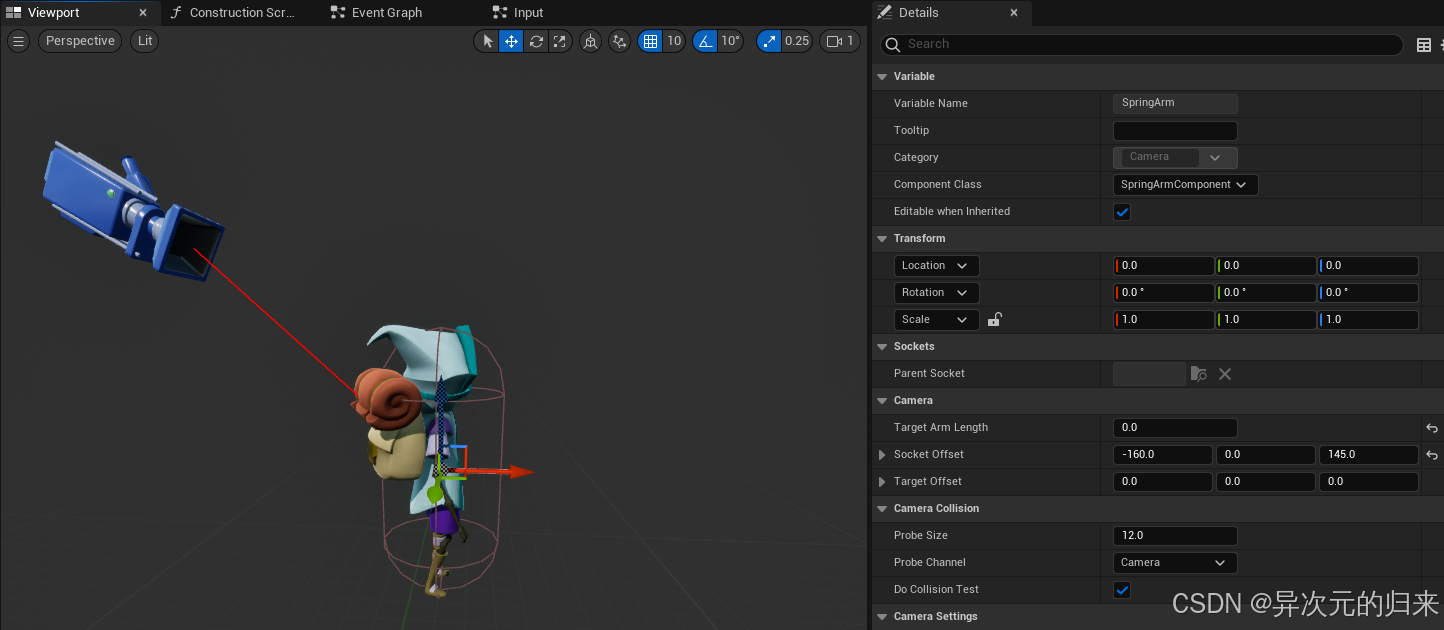Click the Location X value field
The width and height of the screenshot is (1444, 630).
coord(1164,265)
